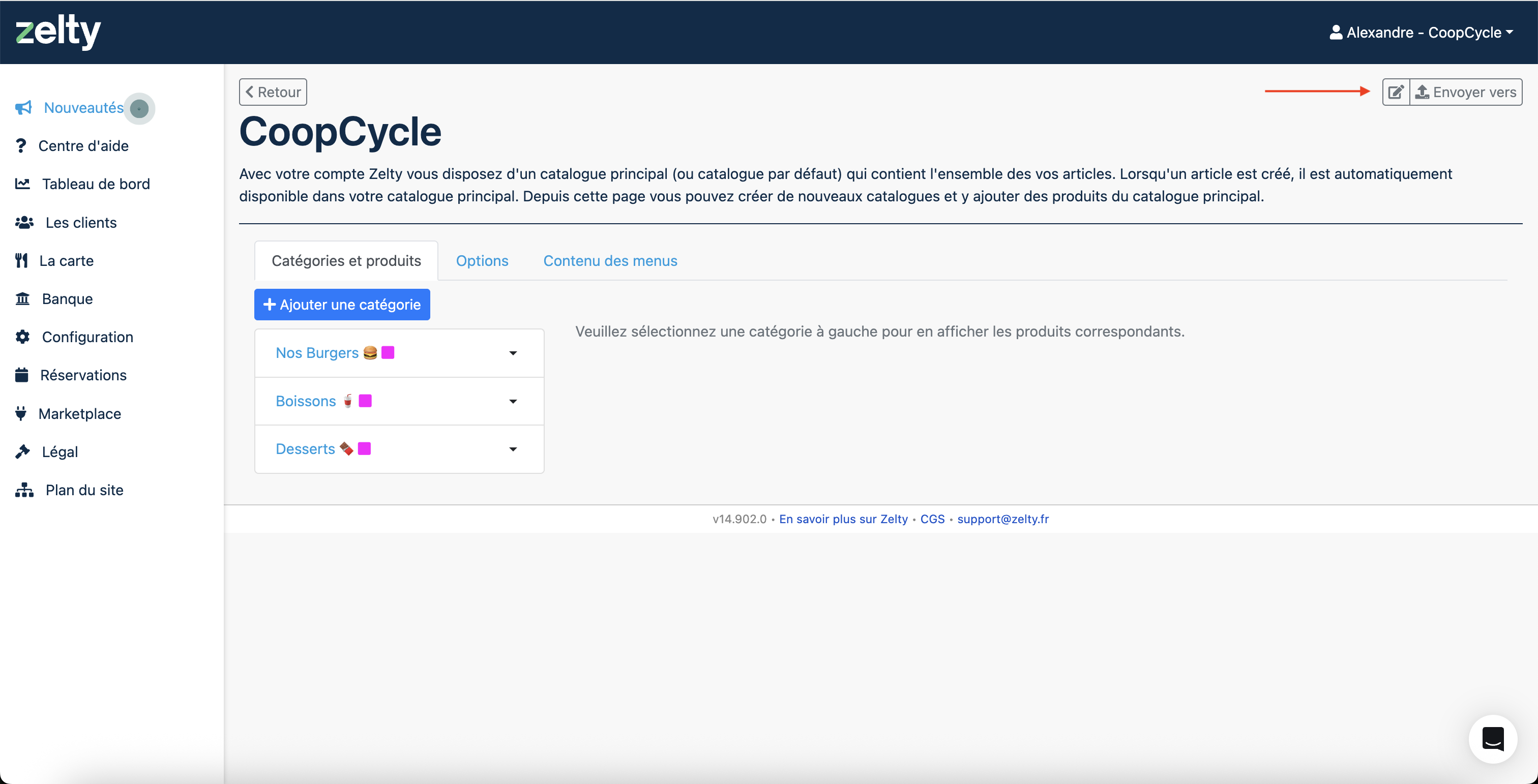The image size is (1538, 784).
Task: Click the edit pencil icon beside Envoyer vers
Action: (x=1396, y=93)
